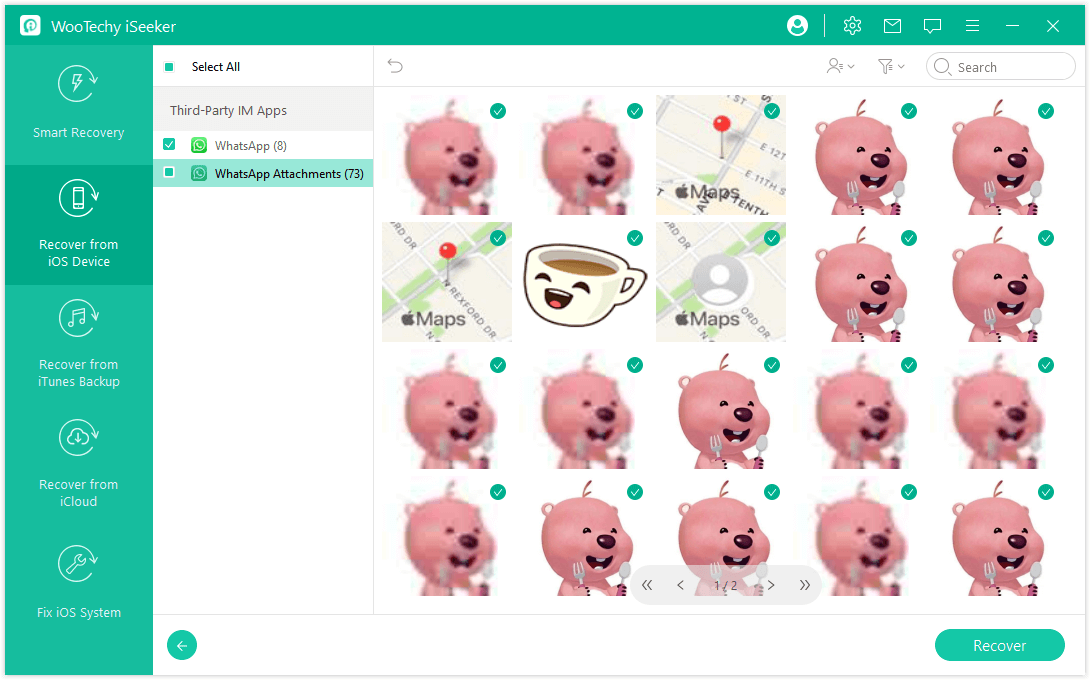Check the WhatsApp Attachments (73) checkbox
Viewport: 1090px width, 680px height.
point(169,173)
